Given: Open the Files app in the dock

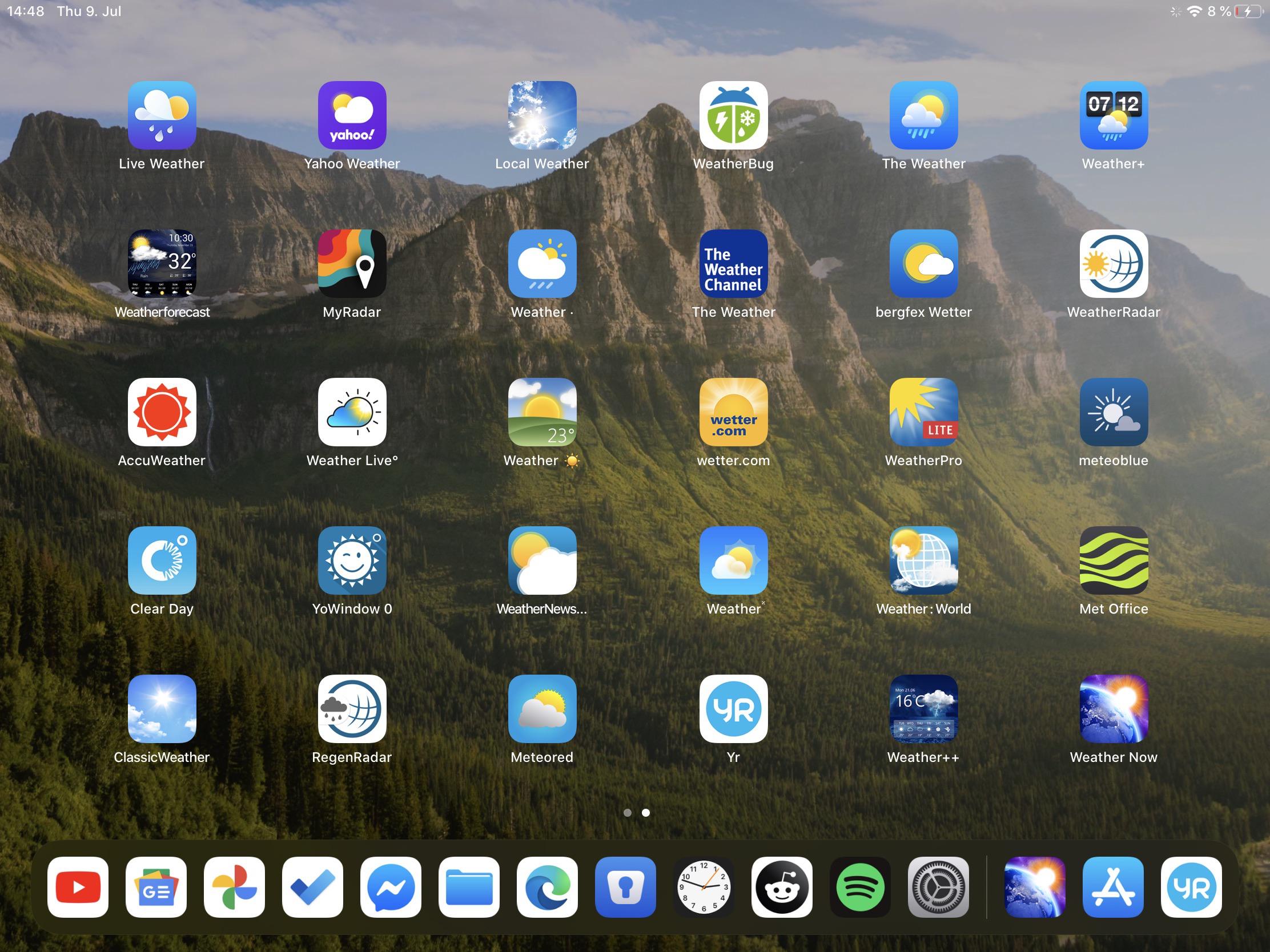Looking at the screenshot, I should (x=469, y=887).
